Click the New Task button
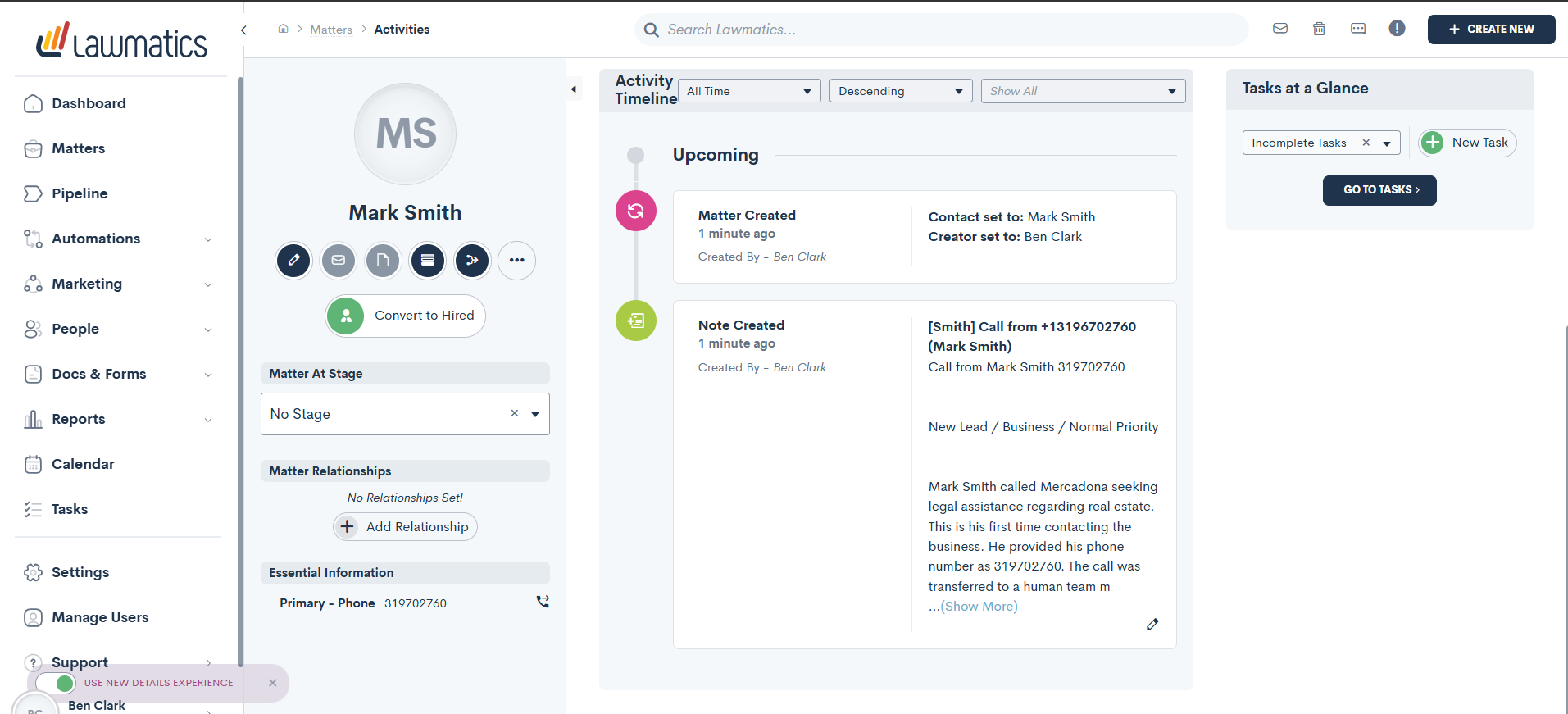 1467,143
